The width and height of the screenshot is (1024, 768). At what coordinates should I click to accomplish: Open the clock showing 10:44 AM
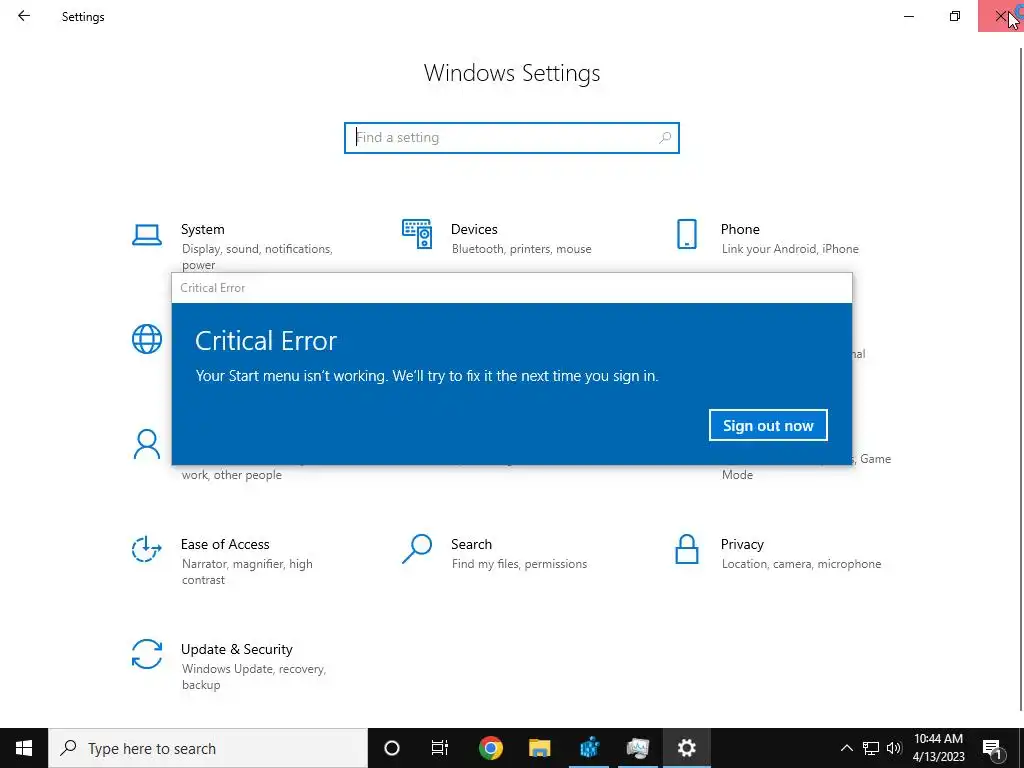[x=938, y=748]
